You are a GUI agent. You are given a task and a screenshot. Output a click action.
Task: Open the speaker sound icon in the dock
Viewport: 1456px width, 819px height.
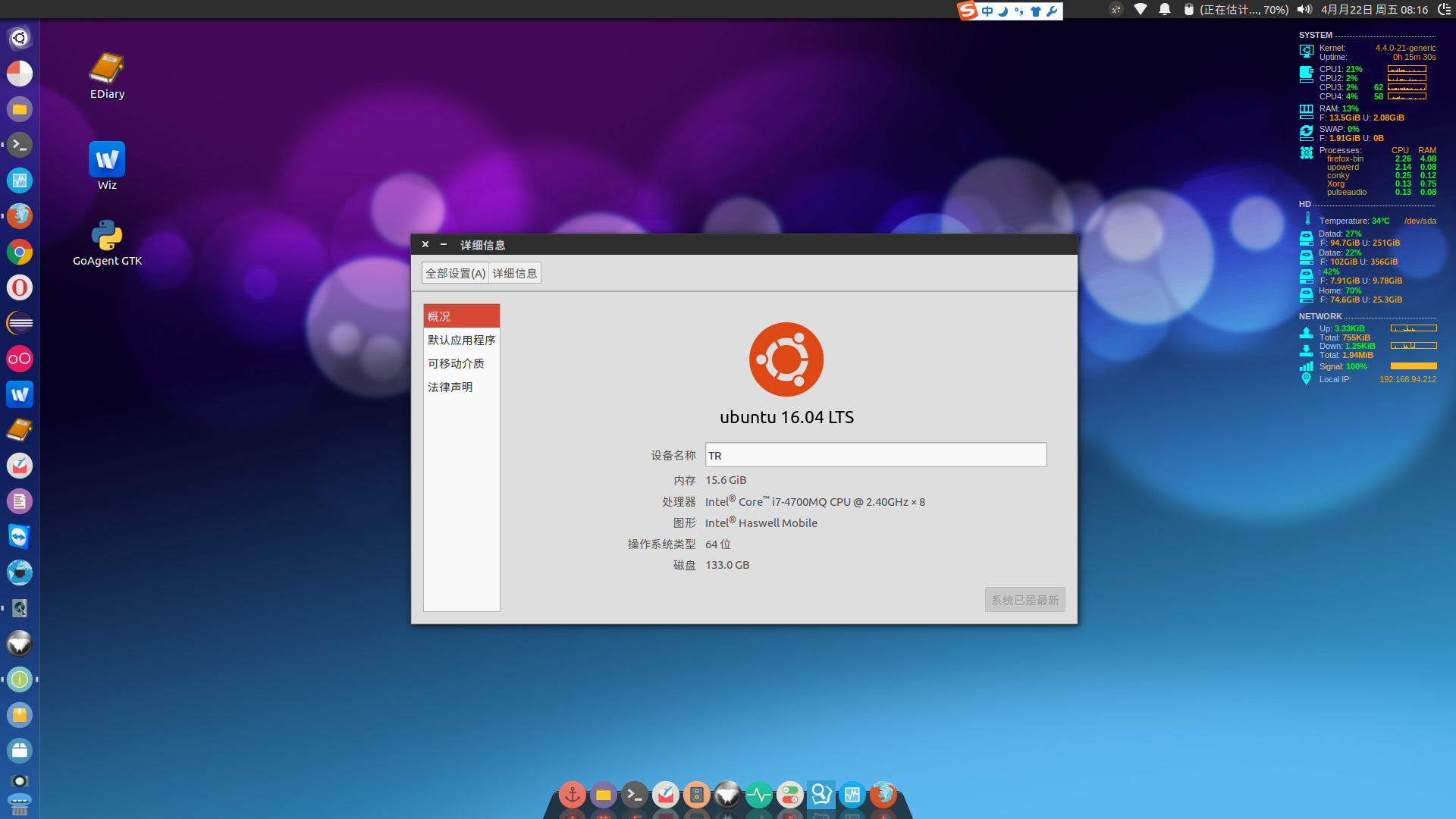[x=697, y=795]
